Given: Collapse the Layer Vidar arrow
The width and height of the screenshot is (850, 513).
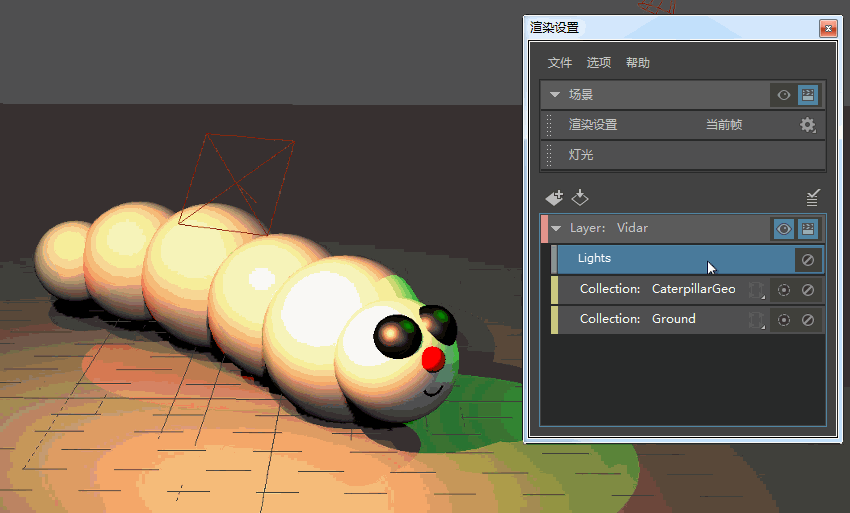Looking at the screenshot, I should pos(556,228).
